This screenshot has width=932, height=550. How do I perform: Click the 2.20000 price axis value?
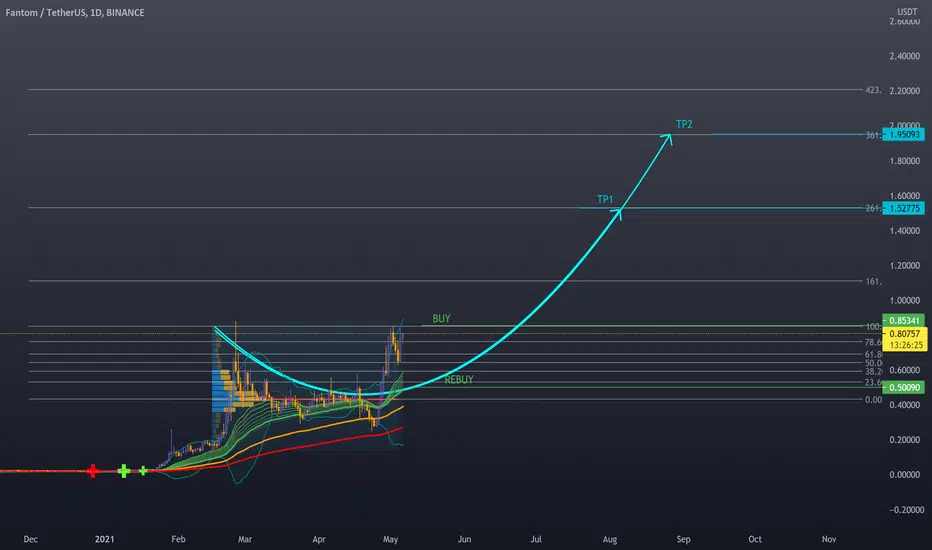pos(905,91)
